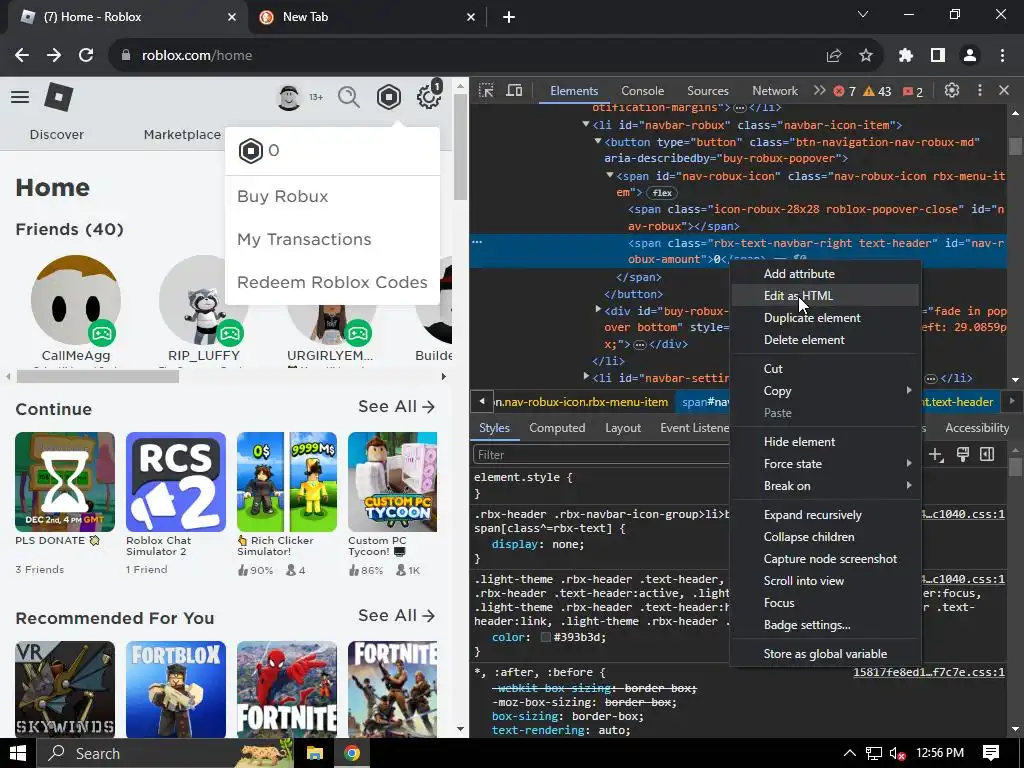Open the Accessibility tab
The height and width of the screenshot is (768, 1024).
click(x=976, y=428)
